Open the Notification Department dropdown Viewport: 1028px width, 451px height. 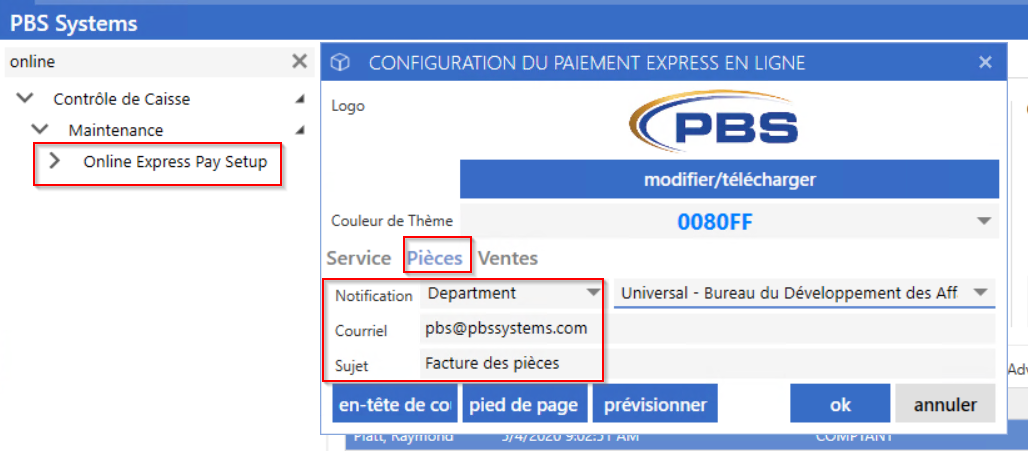[x=511, y=293]
